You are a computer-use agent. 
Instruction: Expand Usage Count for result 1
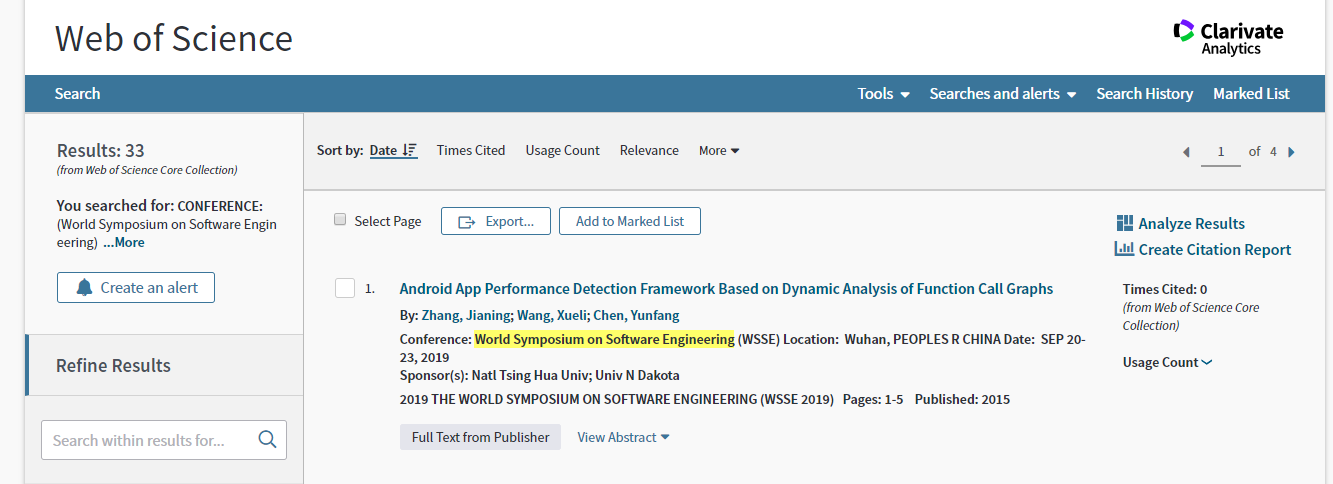pos(1167,362)
